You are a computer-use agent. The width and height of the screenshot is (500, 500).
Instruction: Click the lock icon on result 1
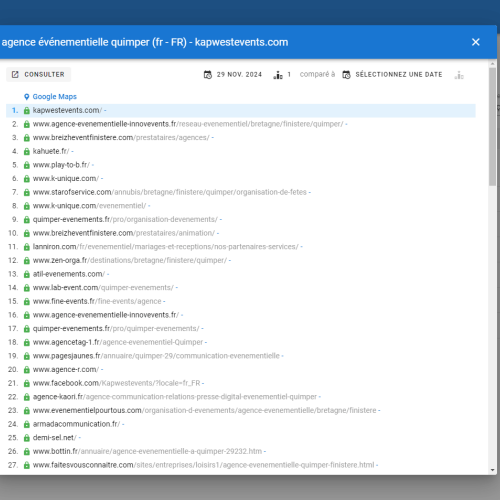[x=27, y=111]
